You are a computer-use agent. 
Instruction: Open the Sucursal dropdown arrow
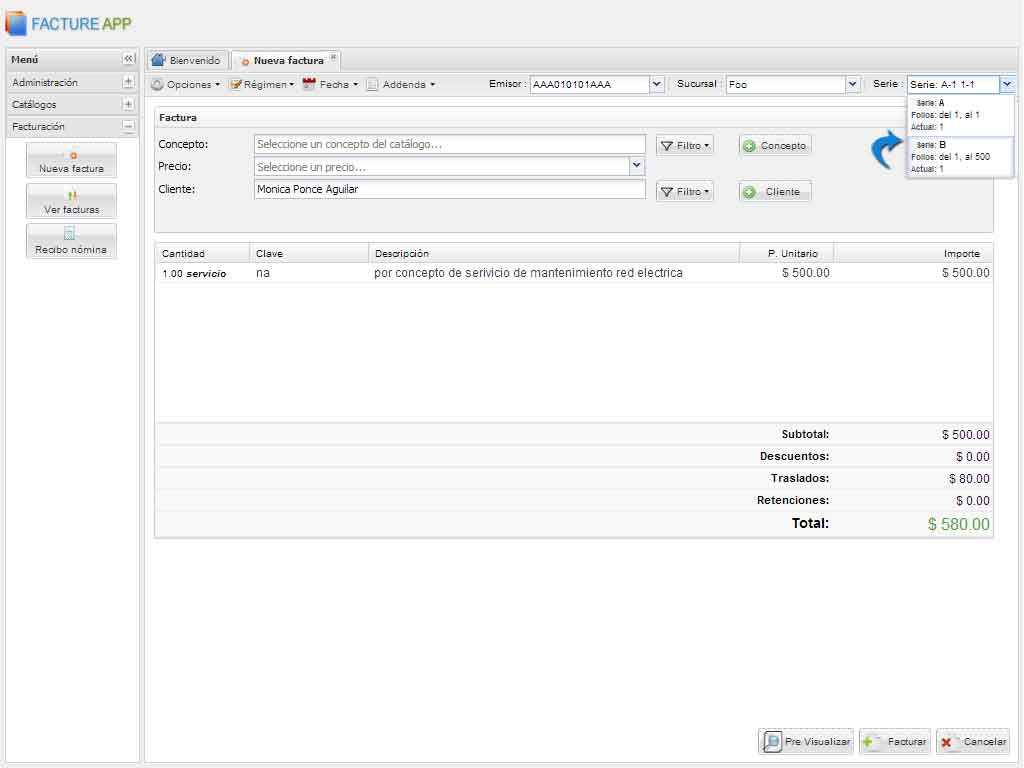(x=853, y=85)
